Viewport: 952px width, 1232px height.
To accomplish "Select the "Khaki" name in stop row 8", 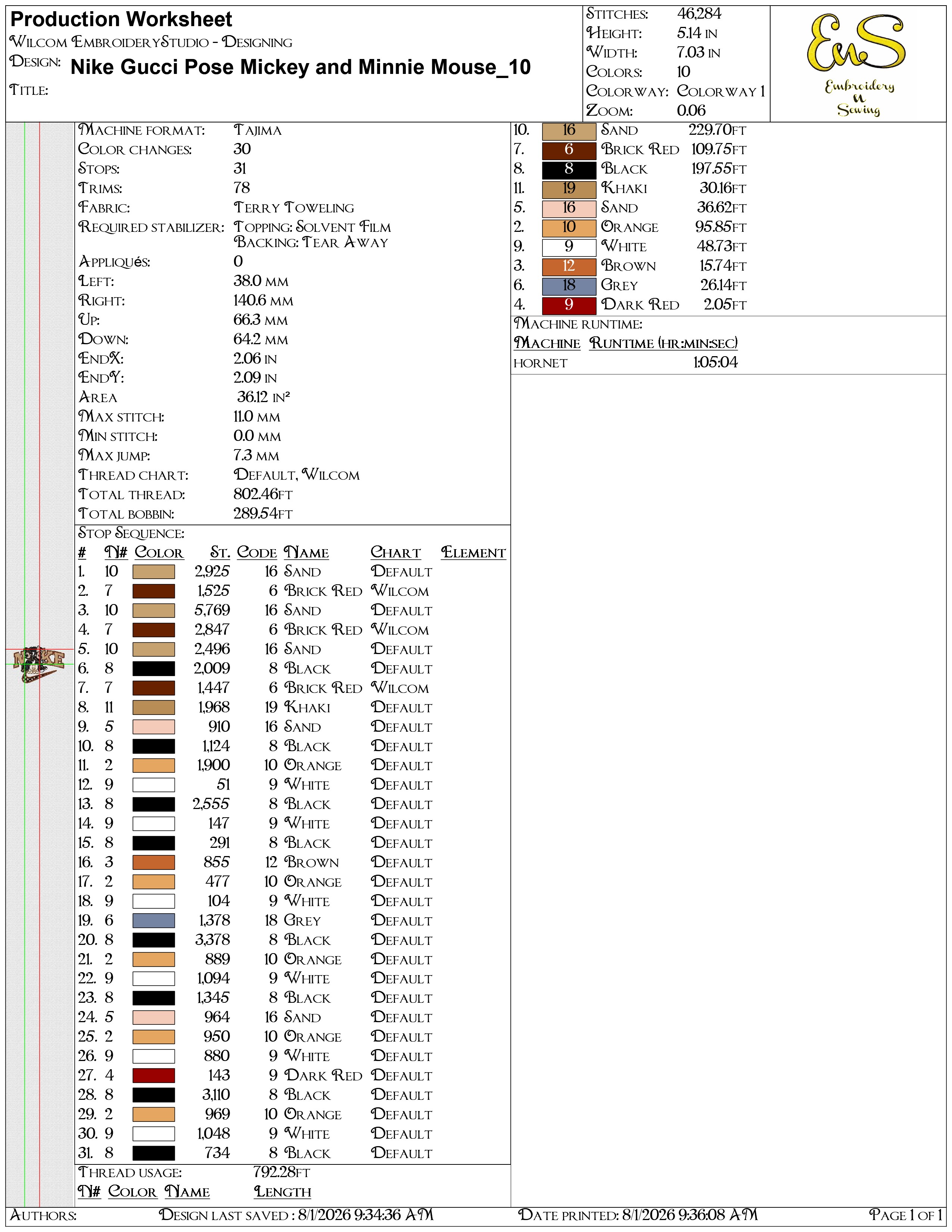I will coord(307,707).
